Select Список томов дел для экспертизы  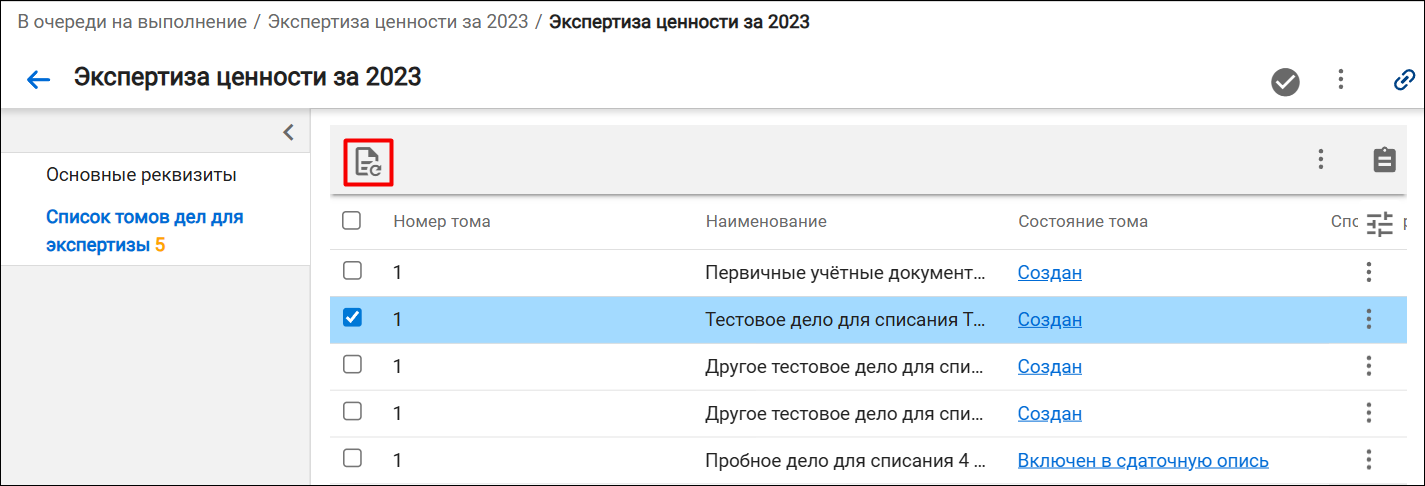pyautogui.click(x=145, y=230)
